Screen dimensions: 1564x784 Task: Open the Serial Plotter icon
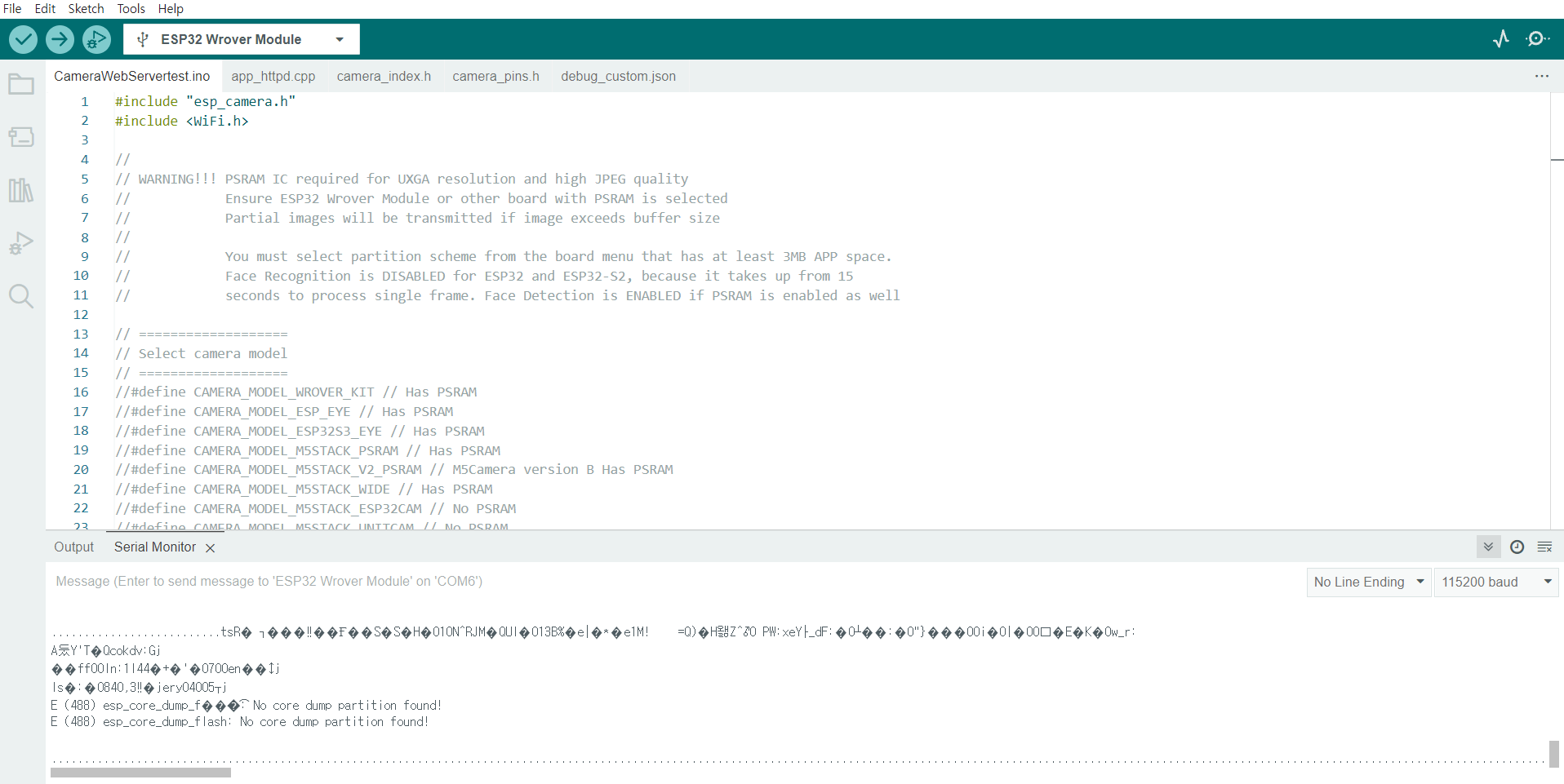coord(1501,39)
